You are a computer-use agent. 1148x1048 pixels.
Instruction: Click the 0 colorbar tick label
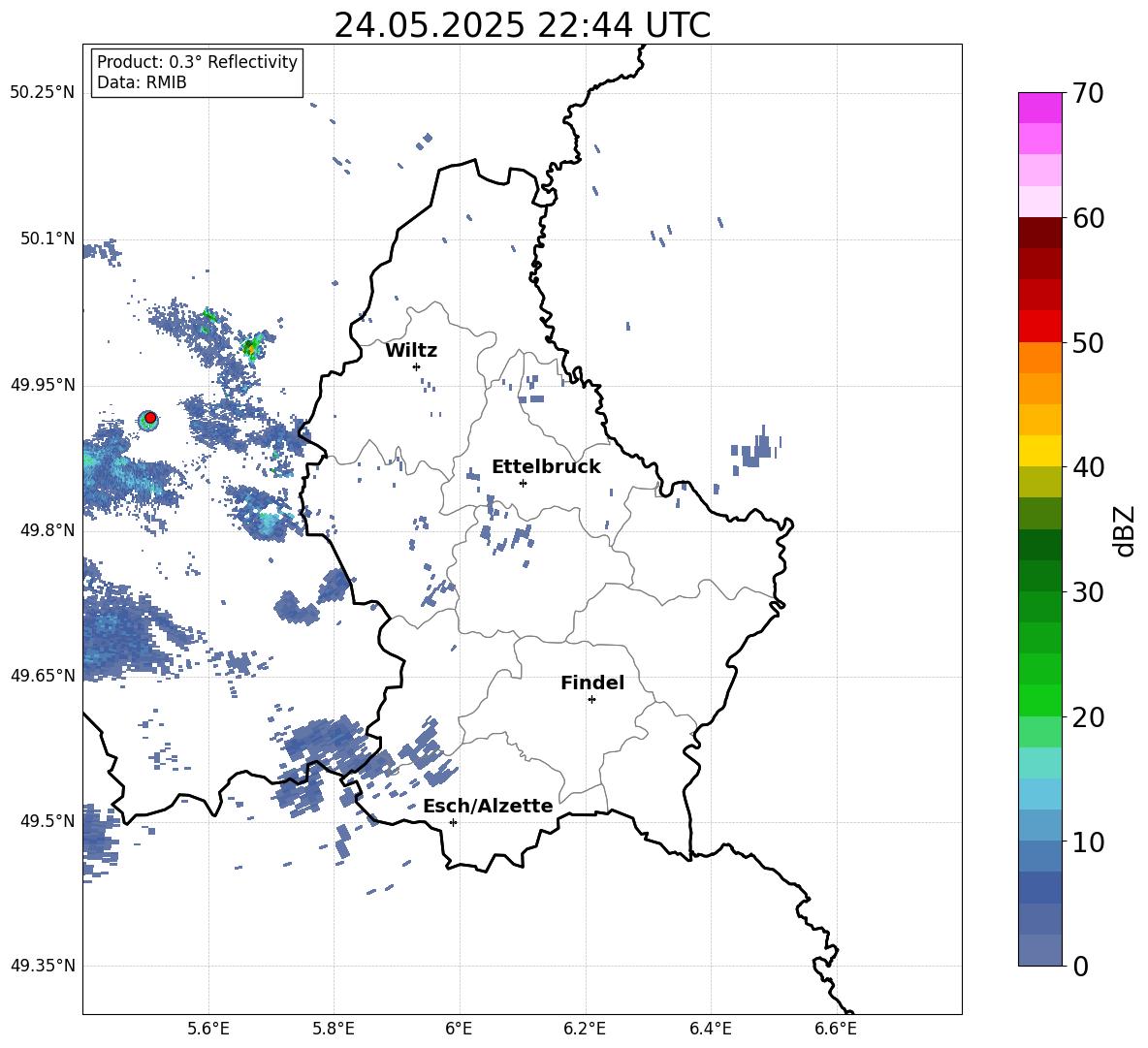(1080, 966)
